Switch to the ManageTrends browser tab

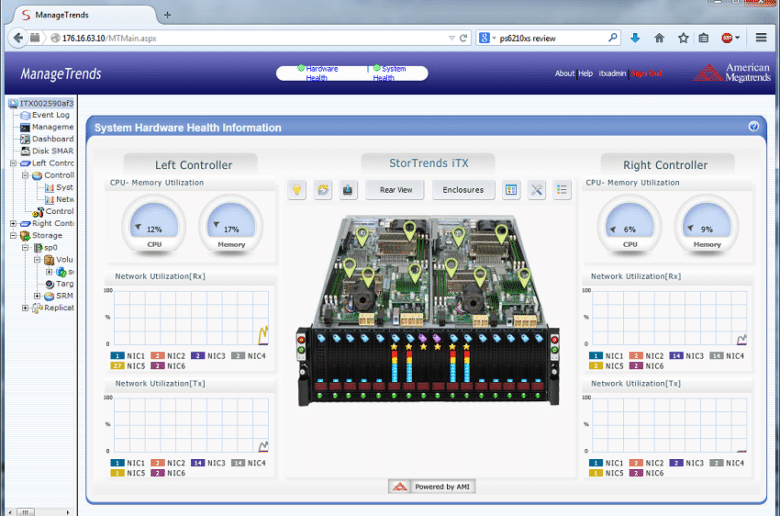(85, 15)
